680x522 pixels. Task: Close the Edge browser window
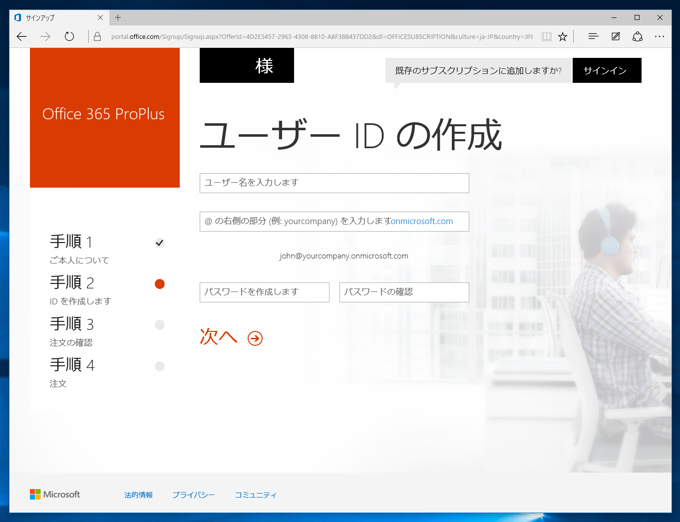point(660,18)
